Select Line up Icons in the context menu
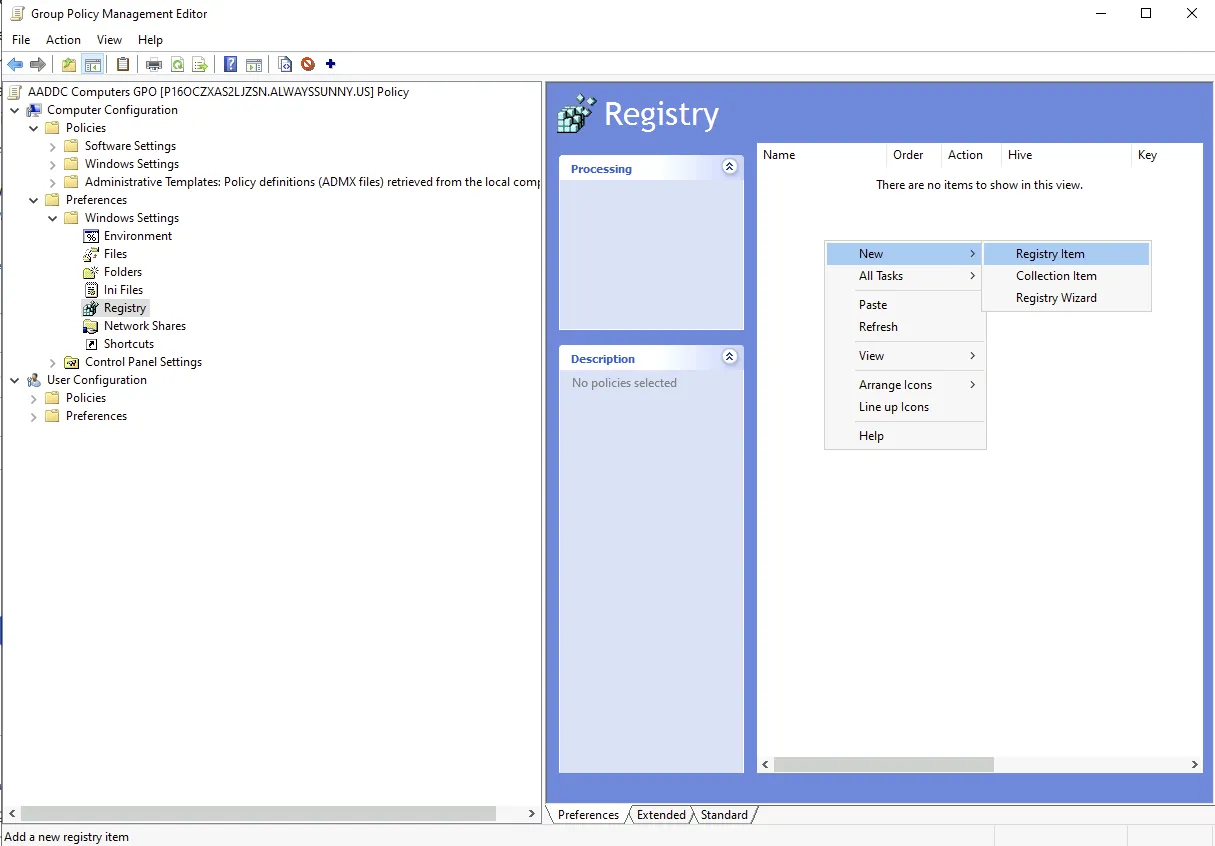1215x846 pixels. (x=905, y=407)
